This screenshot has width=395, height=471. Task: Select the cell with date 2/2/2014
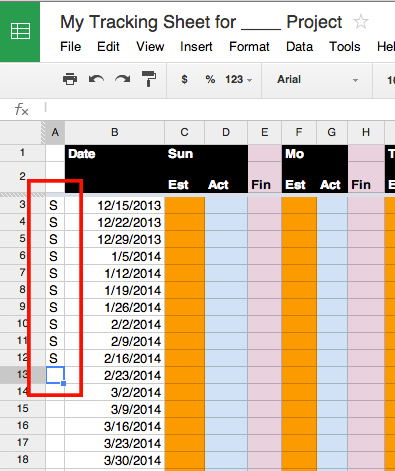click(x=115, y=324)
